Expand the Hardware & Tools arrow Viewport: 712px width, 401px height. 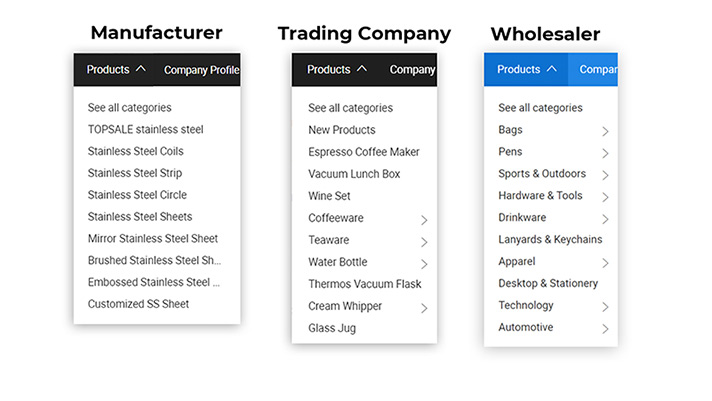click(605, 197)
